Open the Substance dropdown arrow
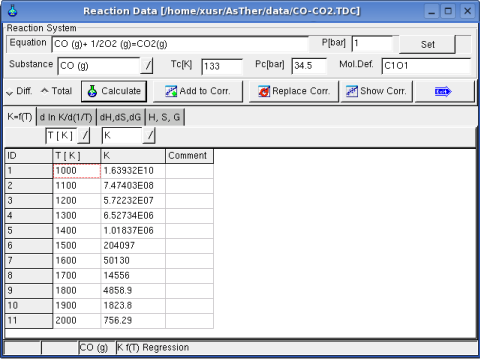Image resolution: width=480 pixels, height=360 pixels. [x=147, y=66]
